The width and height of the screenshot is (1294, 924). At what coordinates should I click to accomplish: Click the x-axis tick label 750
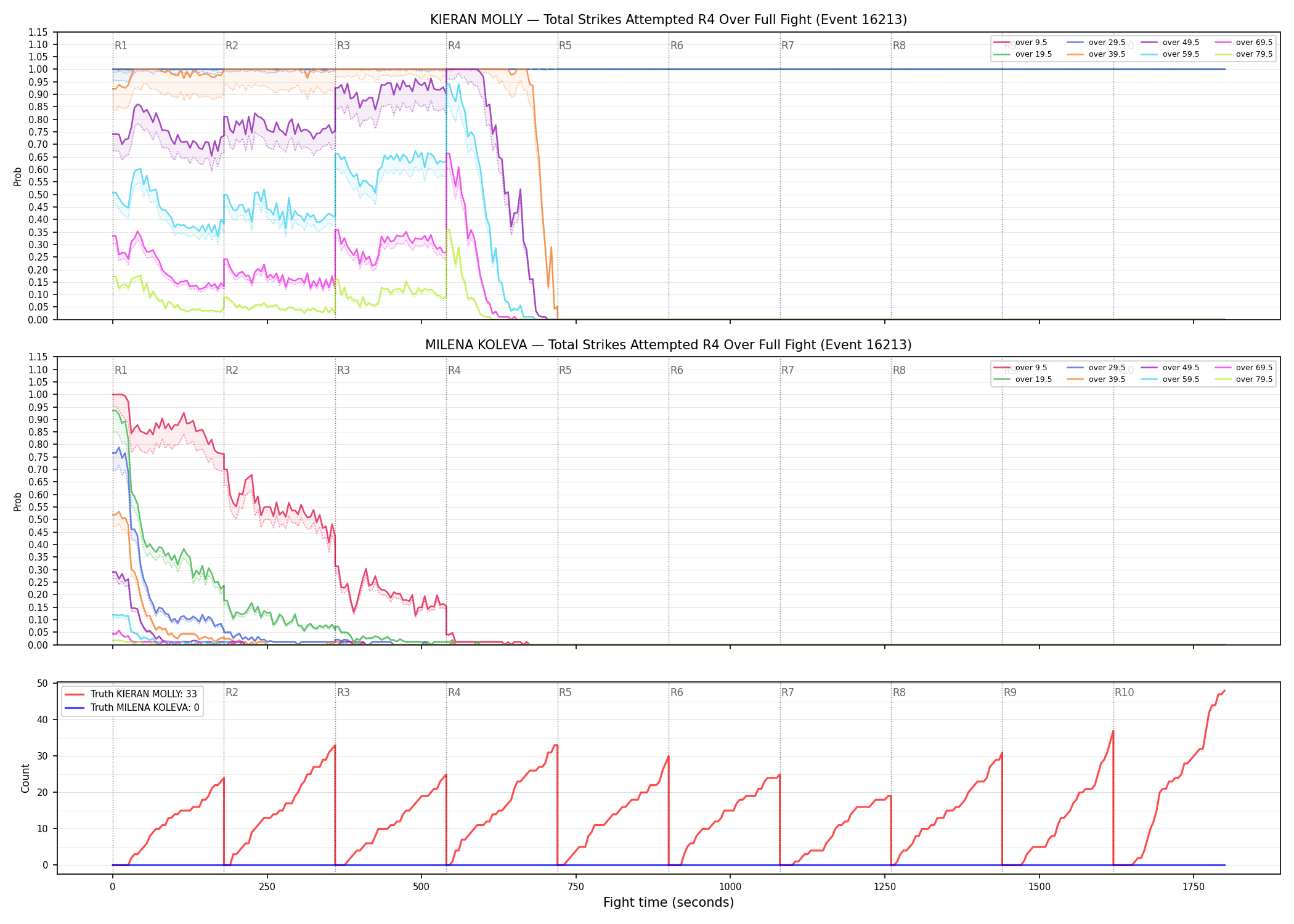click(576, 887)
